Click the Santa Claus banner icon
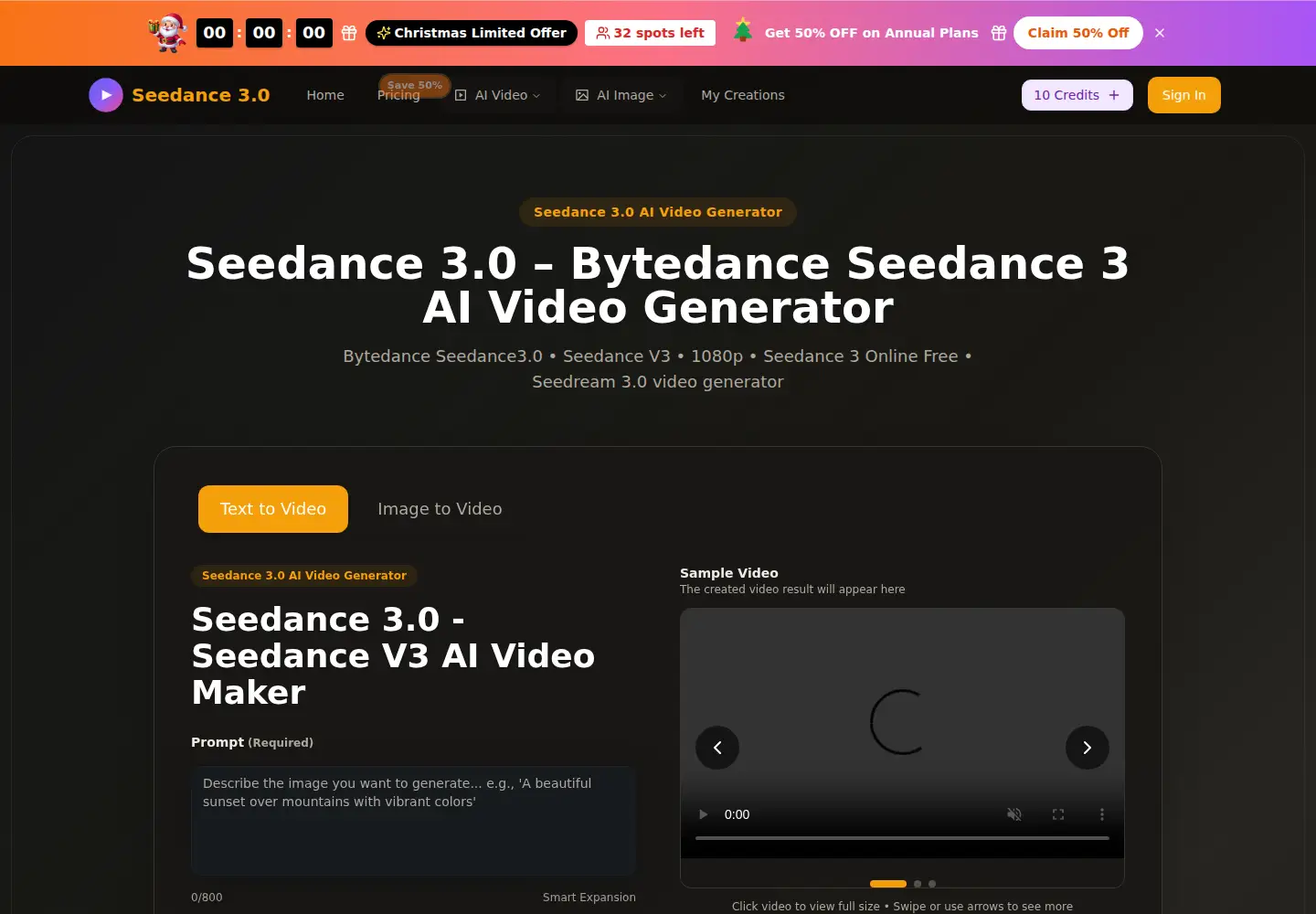The width and height of the screenshot is (1316, 914). coord(167,33)
